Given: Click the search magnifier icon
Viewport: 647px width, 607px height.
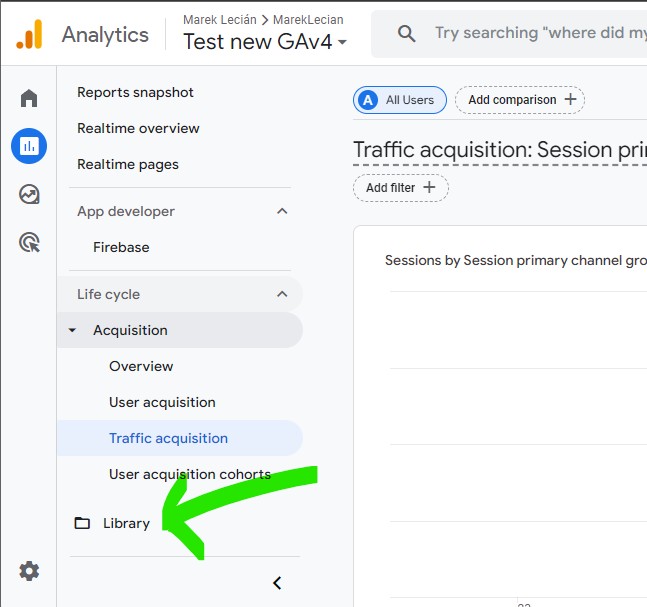Looking at the screenshot, I should point(406,33).
